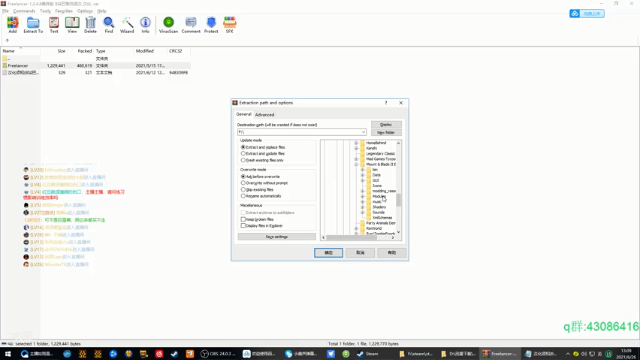The width and height of the screenshot is (640, 360).
Task: Run the VirusScan icon
Action: [168, 24]
